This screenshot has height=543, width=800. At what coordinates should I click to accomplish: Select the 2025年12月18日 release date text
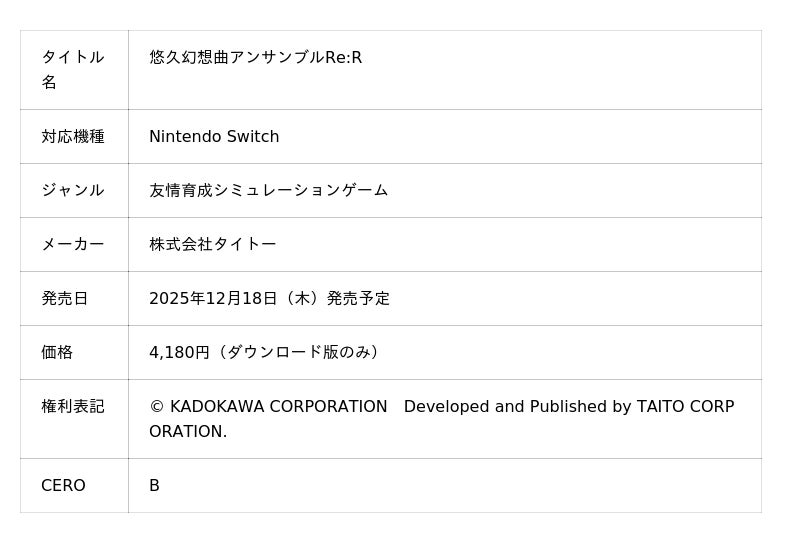[x=213, y=298]
